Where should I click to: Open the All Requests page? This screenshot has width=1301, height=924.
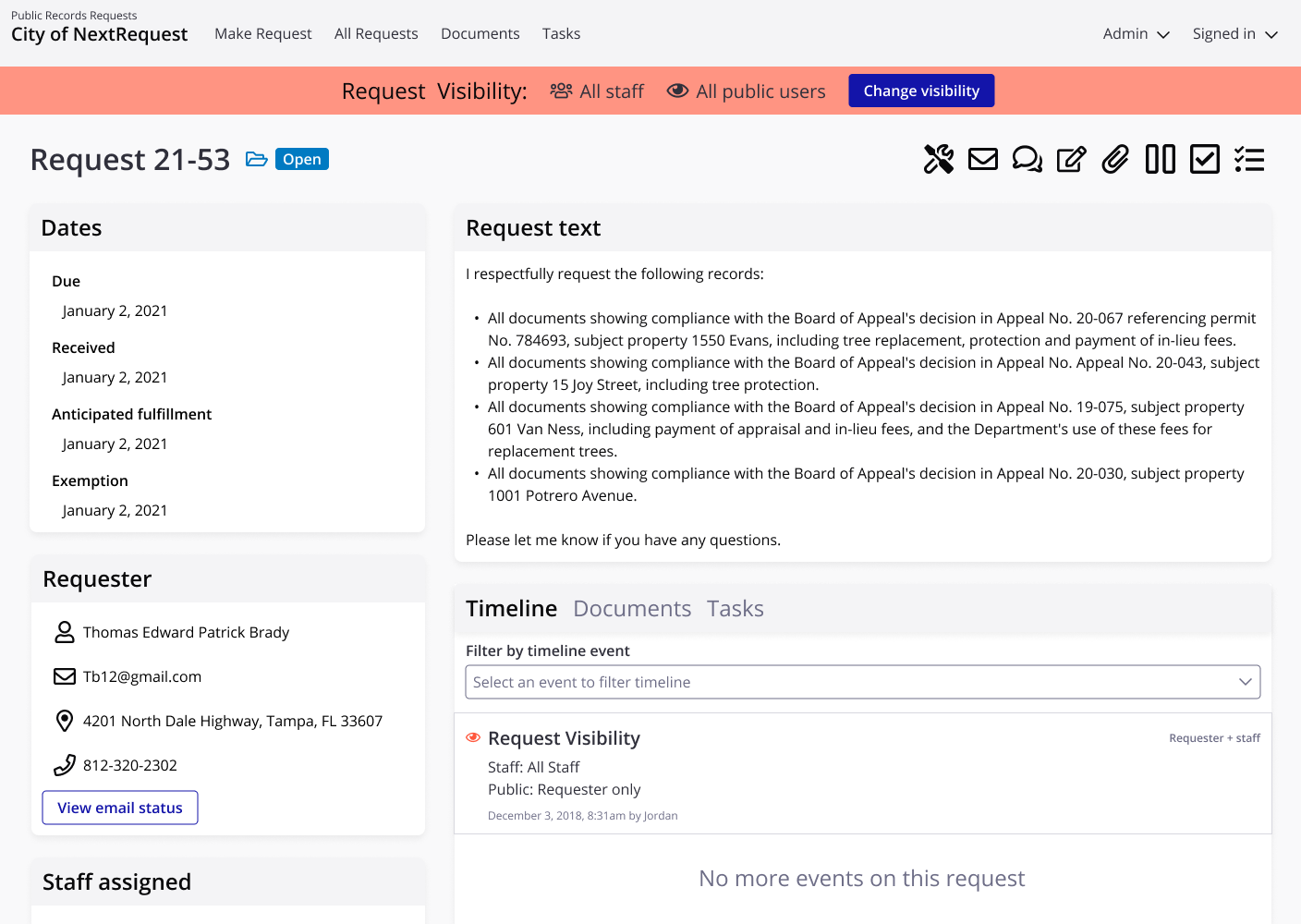[x=376, y=33]
